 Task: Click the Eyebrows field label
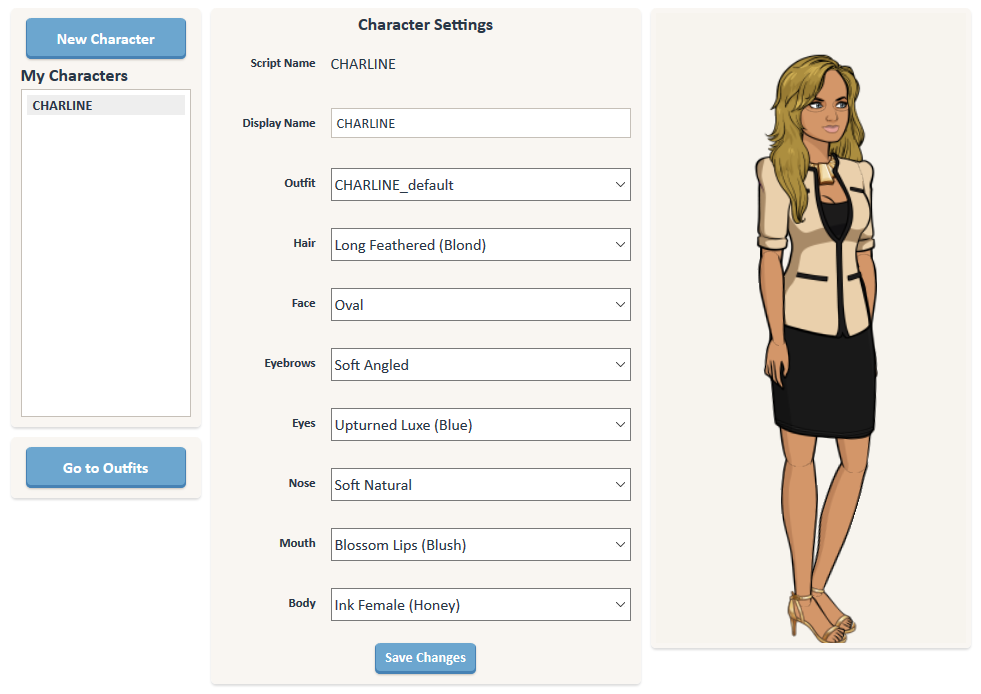click(x=290, y=363)
